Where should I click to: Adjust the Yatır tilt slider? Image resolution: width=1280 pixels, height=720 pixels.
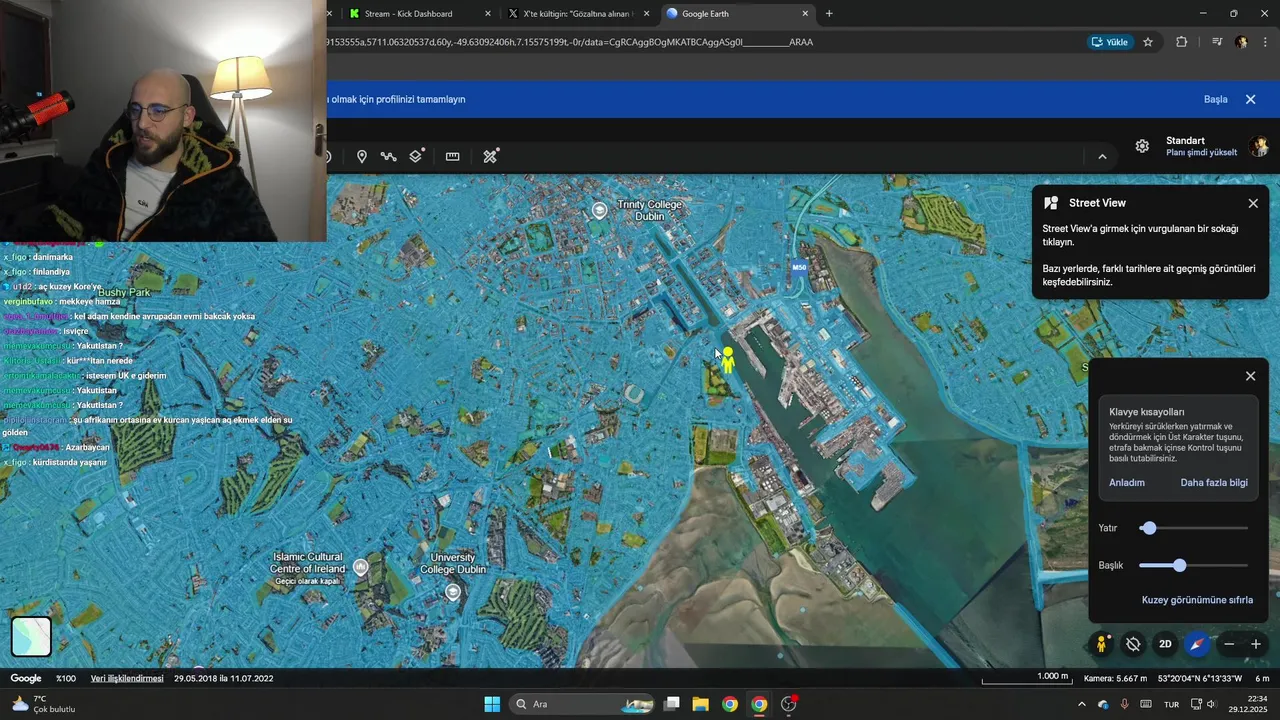tap(1149, 528)
